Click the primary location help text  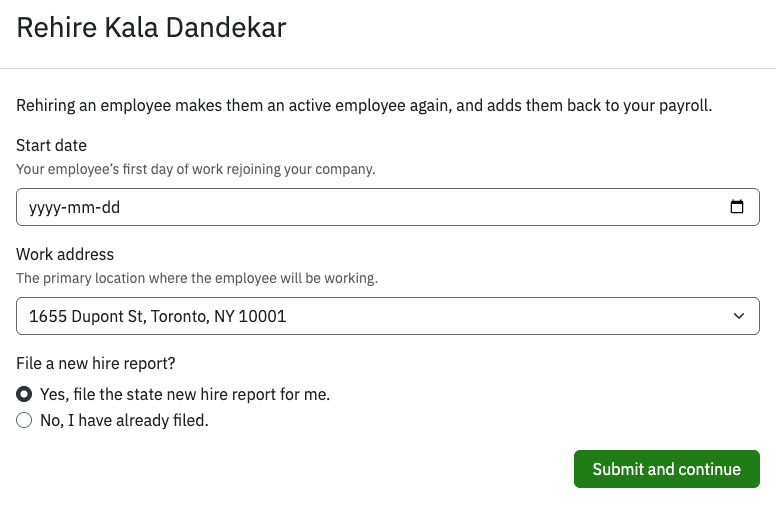(x=197, y=279)
